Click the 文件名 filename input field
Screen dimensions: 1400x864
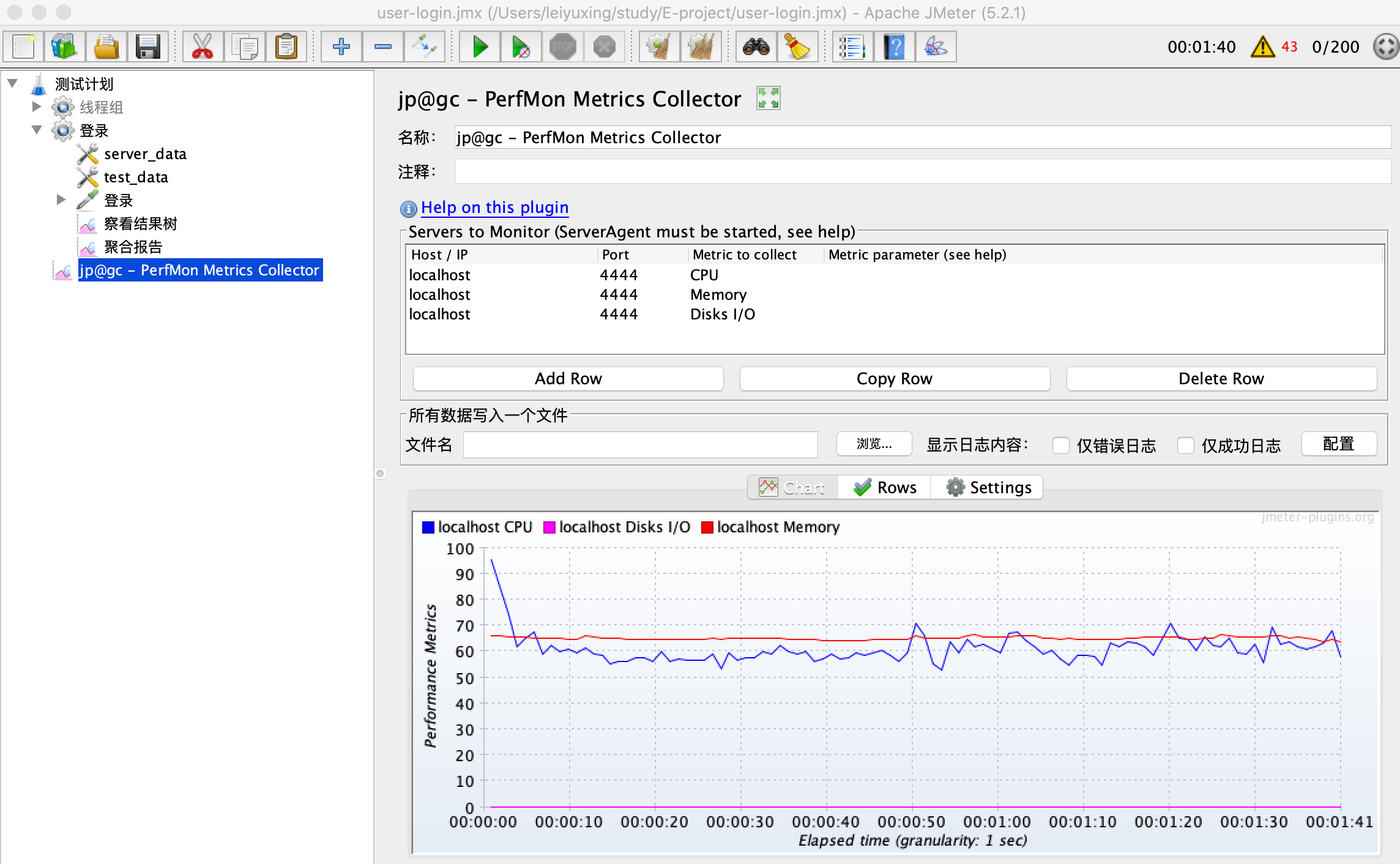tap(640, 445)
